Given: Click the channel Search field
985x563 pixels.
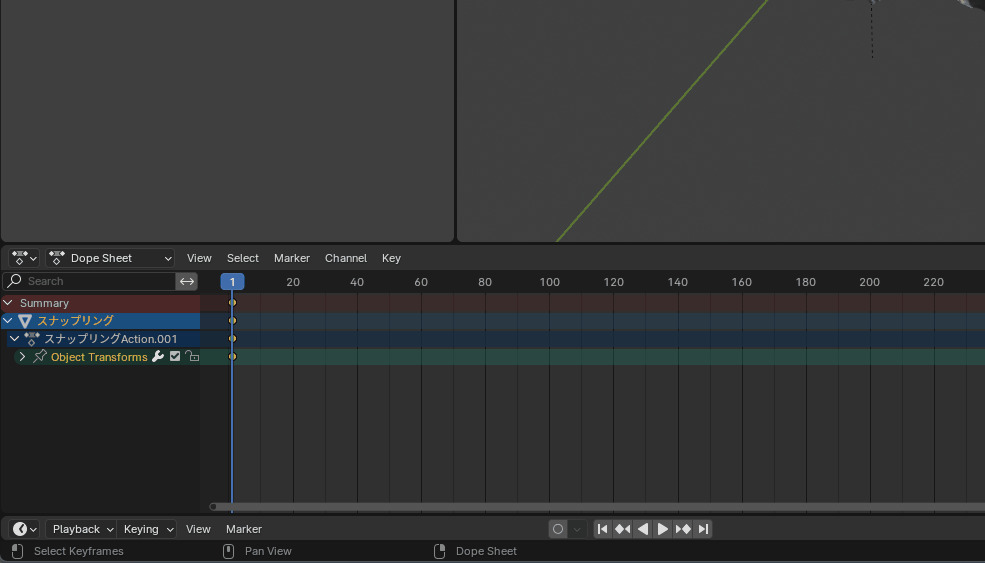Looking at the screenshot, I should pyautogui.click(x=89, y=281).
